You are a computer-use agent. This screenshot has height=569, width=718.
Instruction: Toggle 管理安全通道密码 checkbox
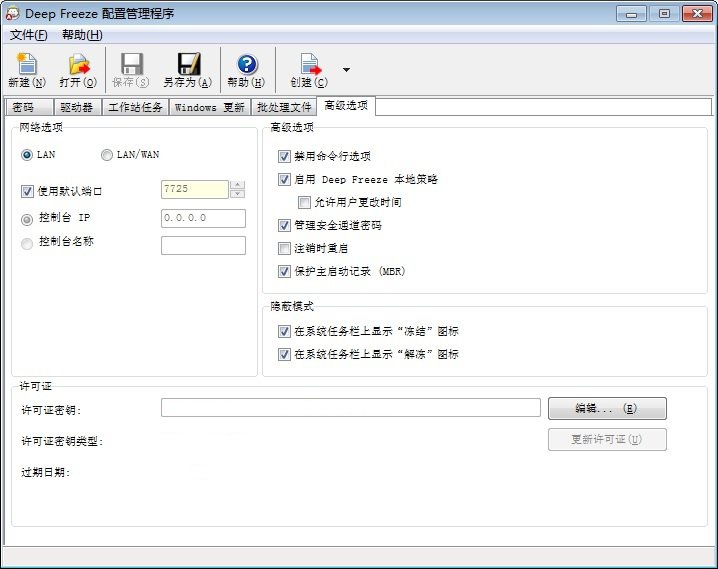(x=284, y=225)
